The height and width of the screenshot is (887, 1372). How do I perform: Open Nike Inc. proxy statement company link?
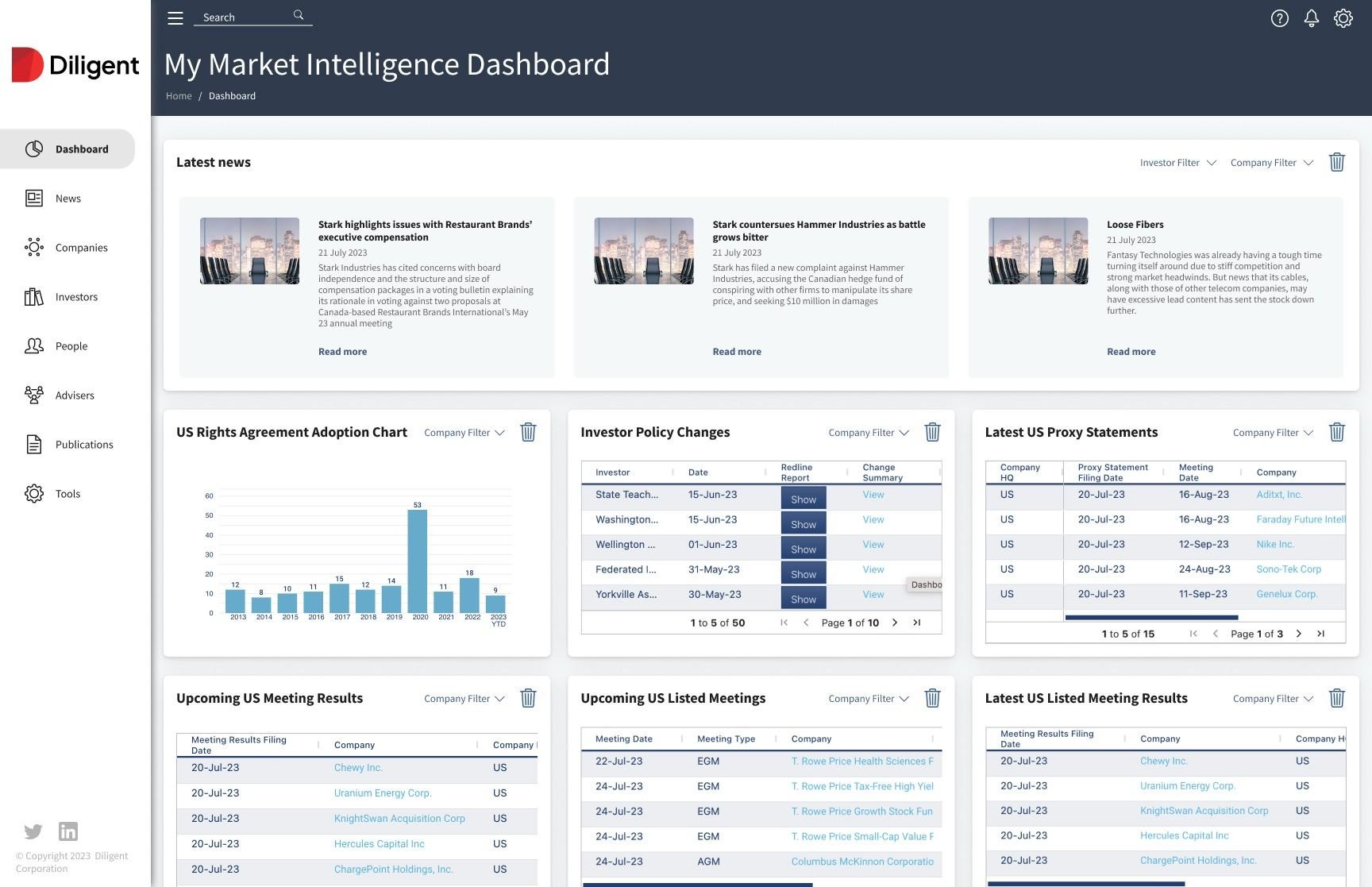tap(1275, 545)
